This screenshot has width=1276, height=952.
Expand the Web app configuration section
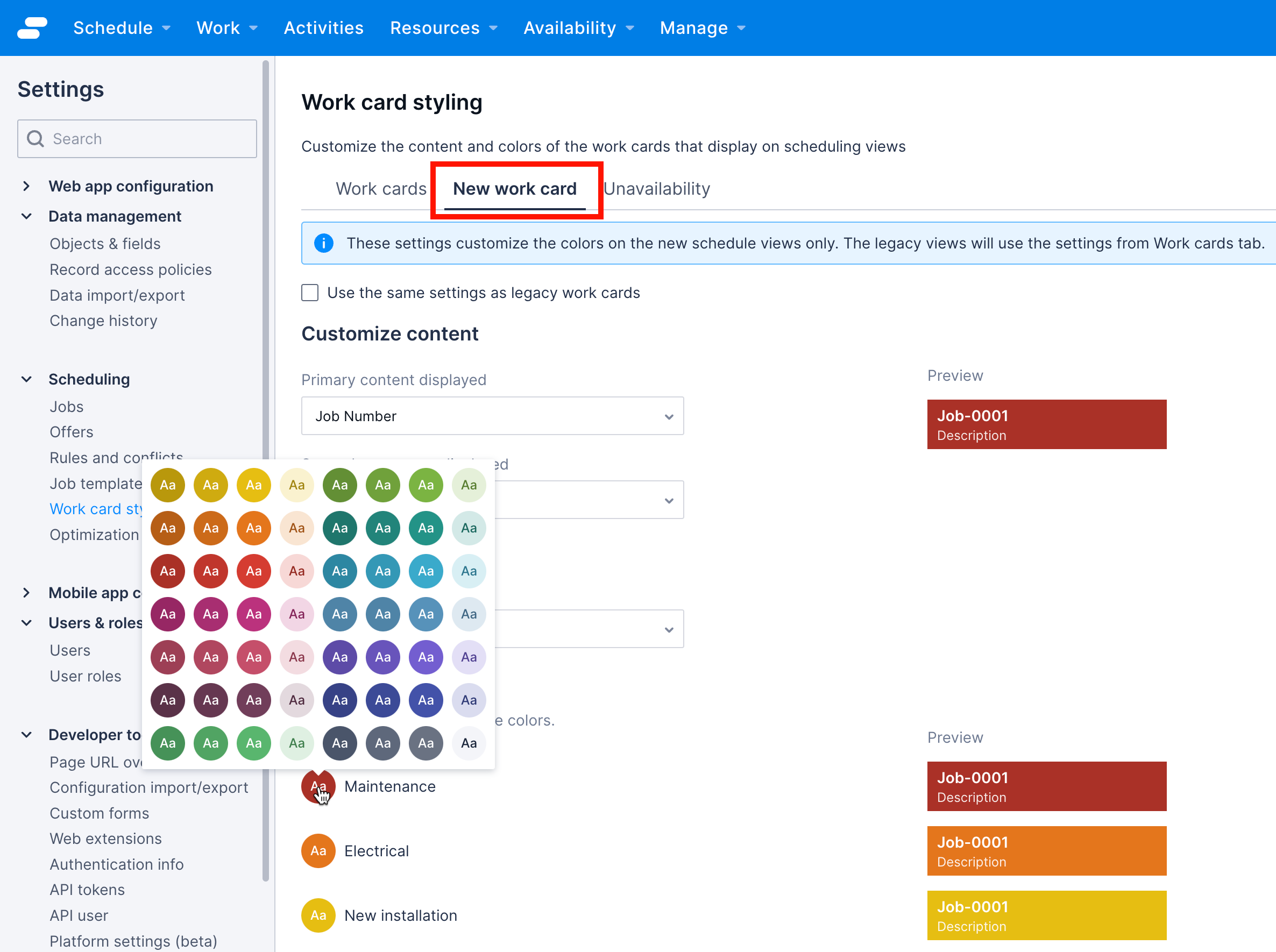coord(26,186)
